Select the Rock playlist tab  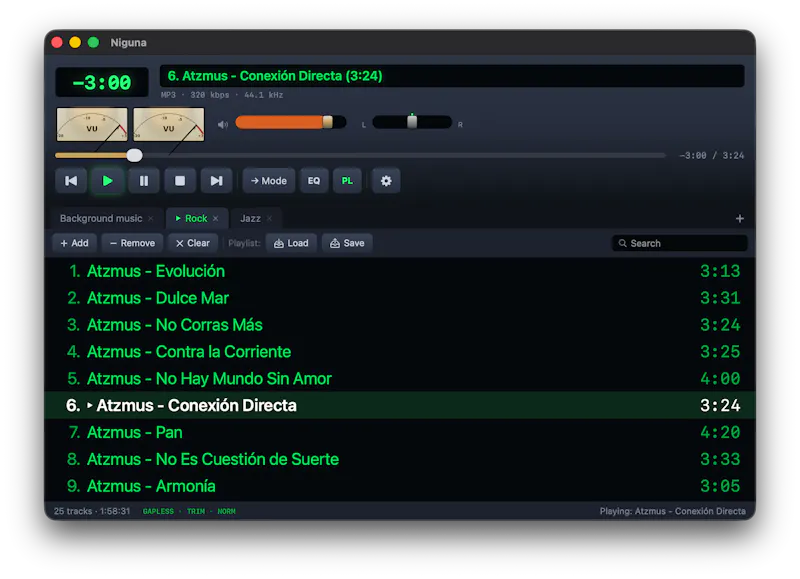[x=196, y=218]
